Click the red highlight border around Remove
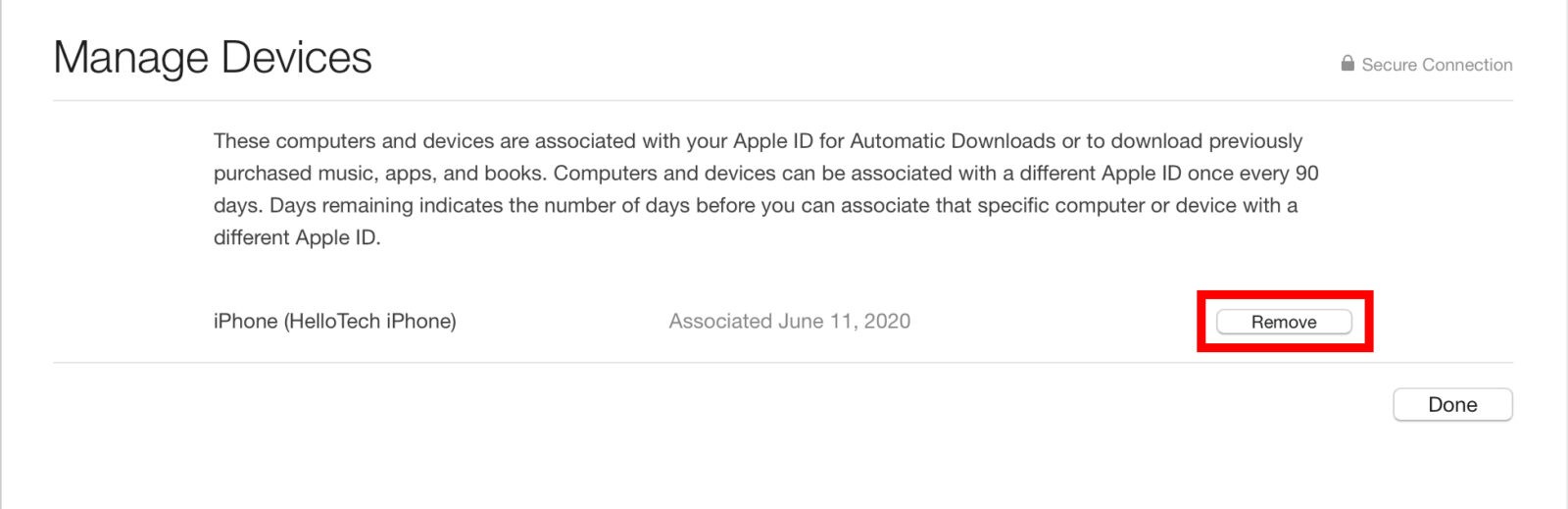The image size is (1568, 509). click(x=1284, y=293)
